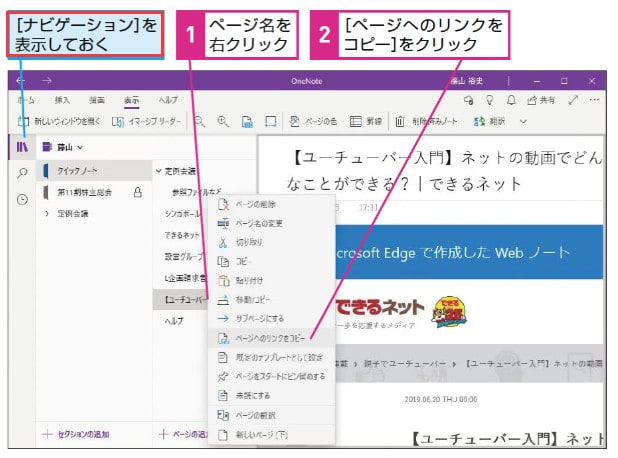Viewport: 618px width, 458px height.
Task: Click the navigation pane (books) icon
Action: [x=22, y=147]
